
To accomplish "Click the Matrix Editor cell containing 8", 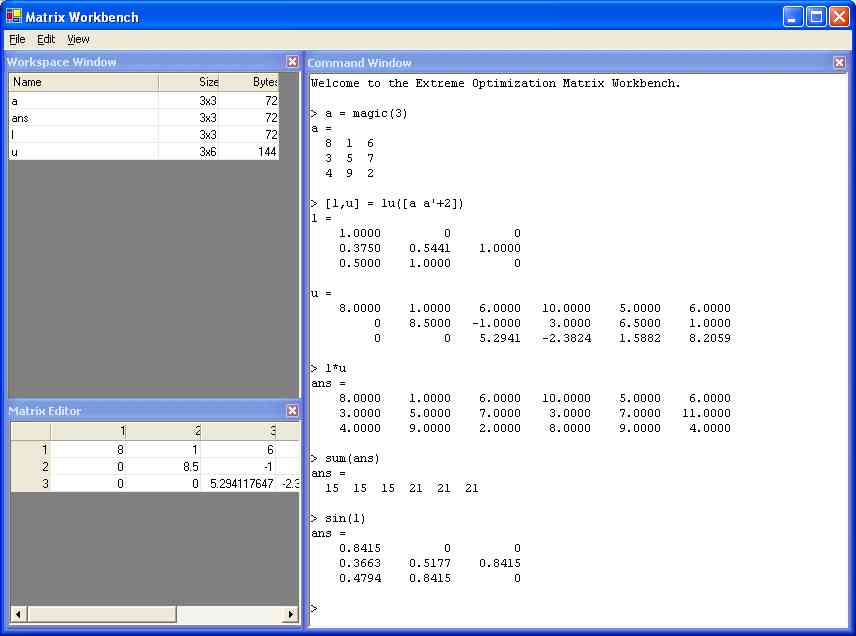I will click(x=88, y=450).
